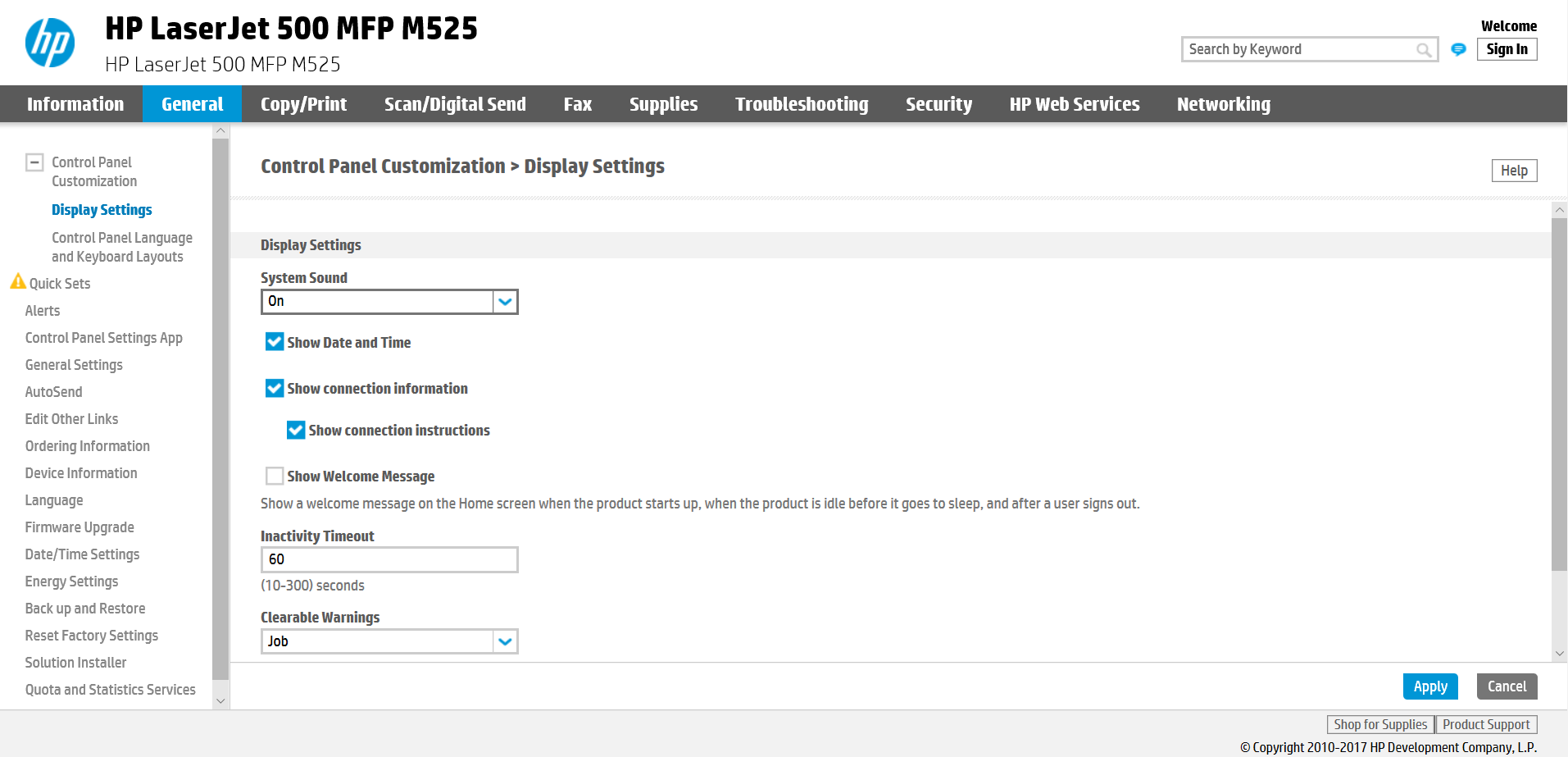Select Display Settings in sidebar
1568x757 pixels.
click(102, 210)
